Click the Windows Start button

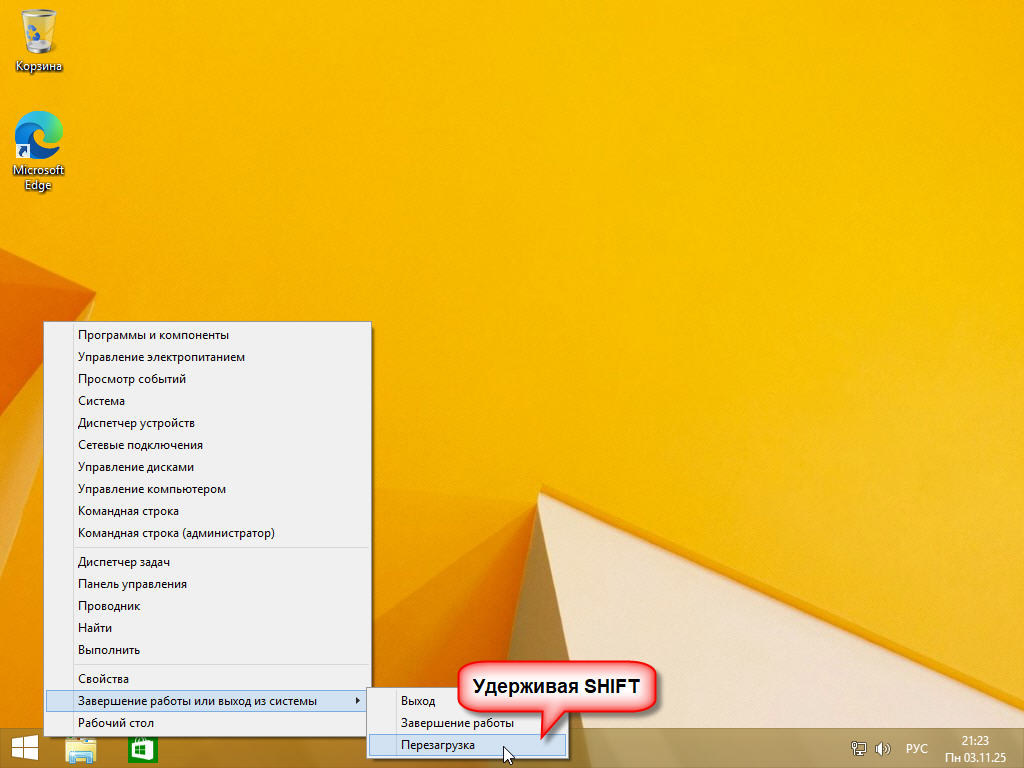(24, 748)
